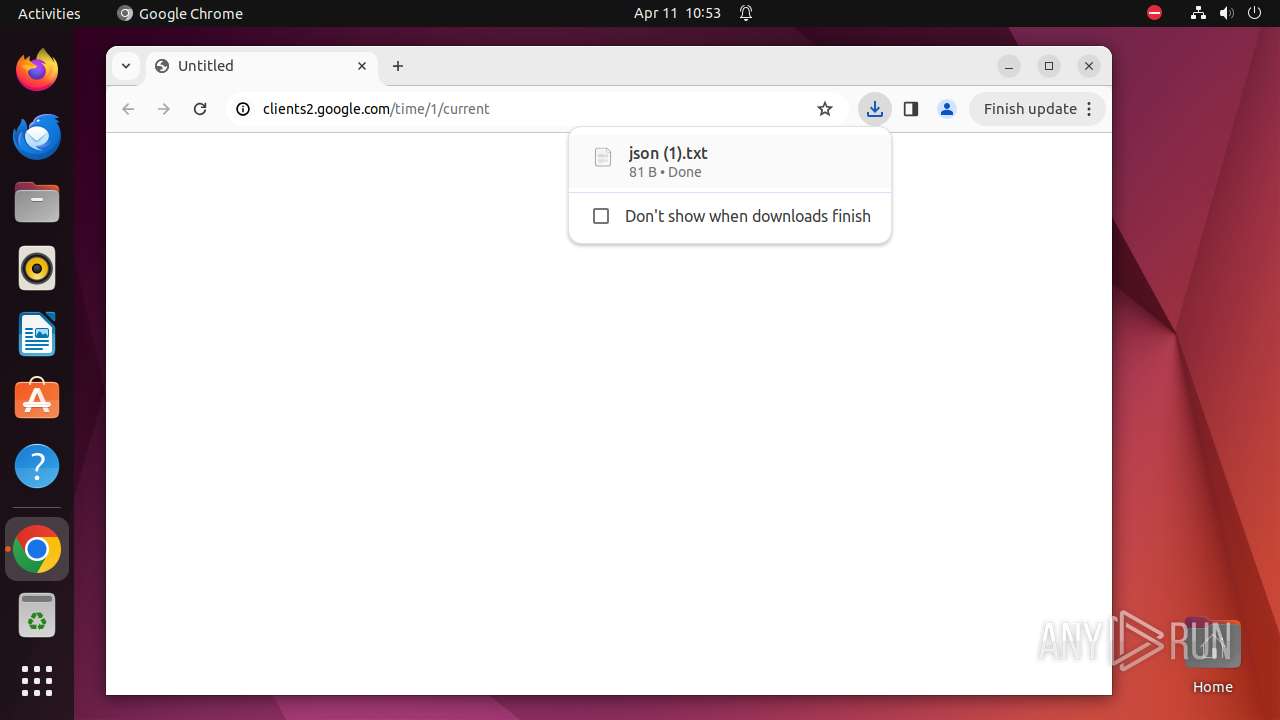Open the Chrome downloads toolbar icon
Viewport: 1280px width, 720px height.
875,109
